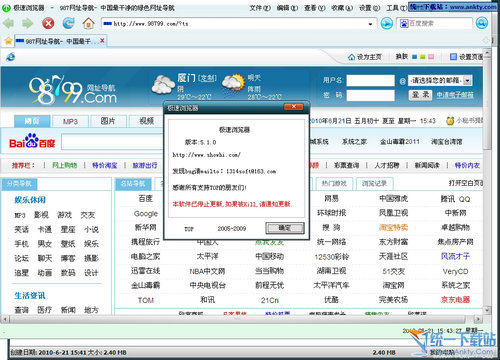Open the 京东电器 red link
Screen dimensions: 500x360
455,300
